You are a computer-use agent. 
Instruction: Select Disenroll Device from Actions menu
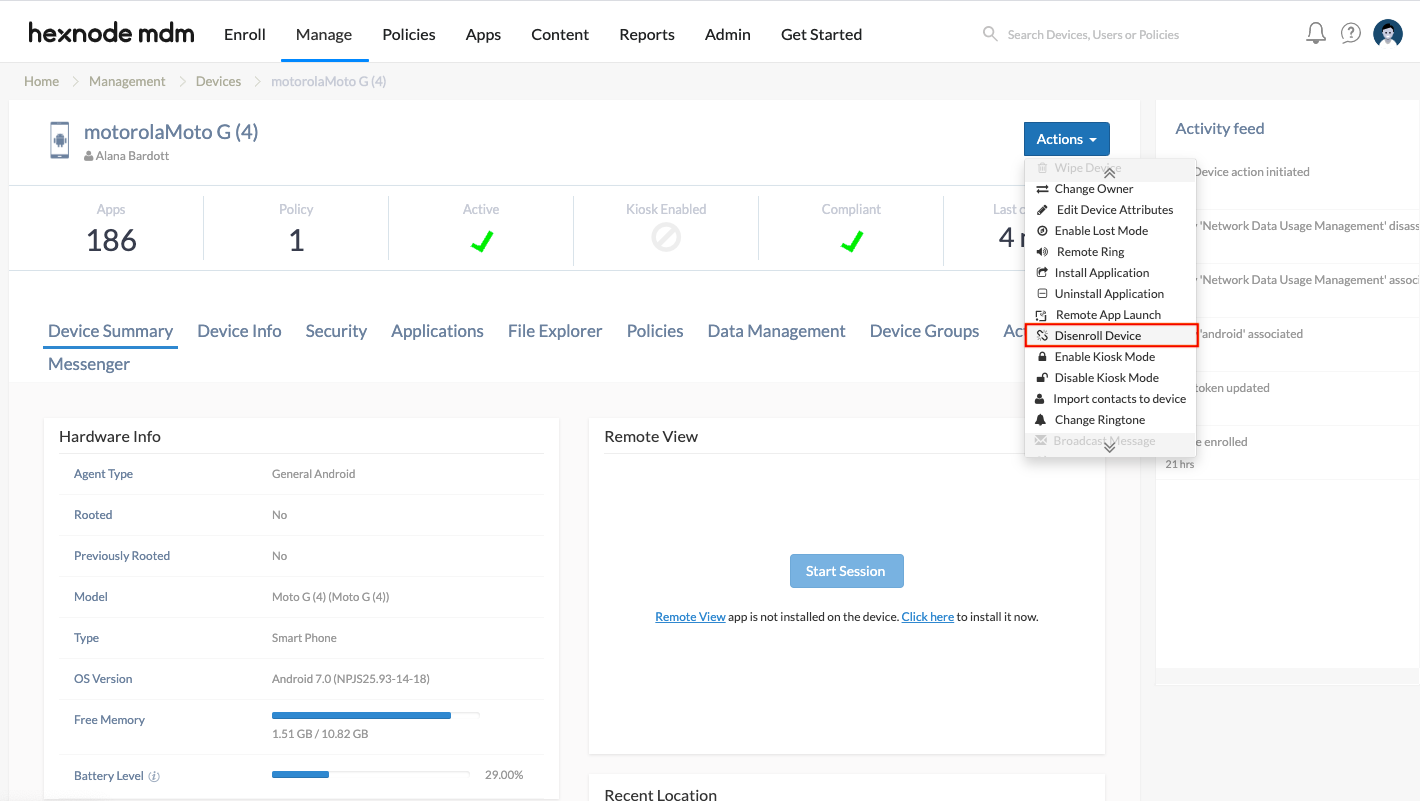pyautogui.click(x=1111, y=336)
